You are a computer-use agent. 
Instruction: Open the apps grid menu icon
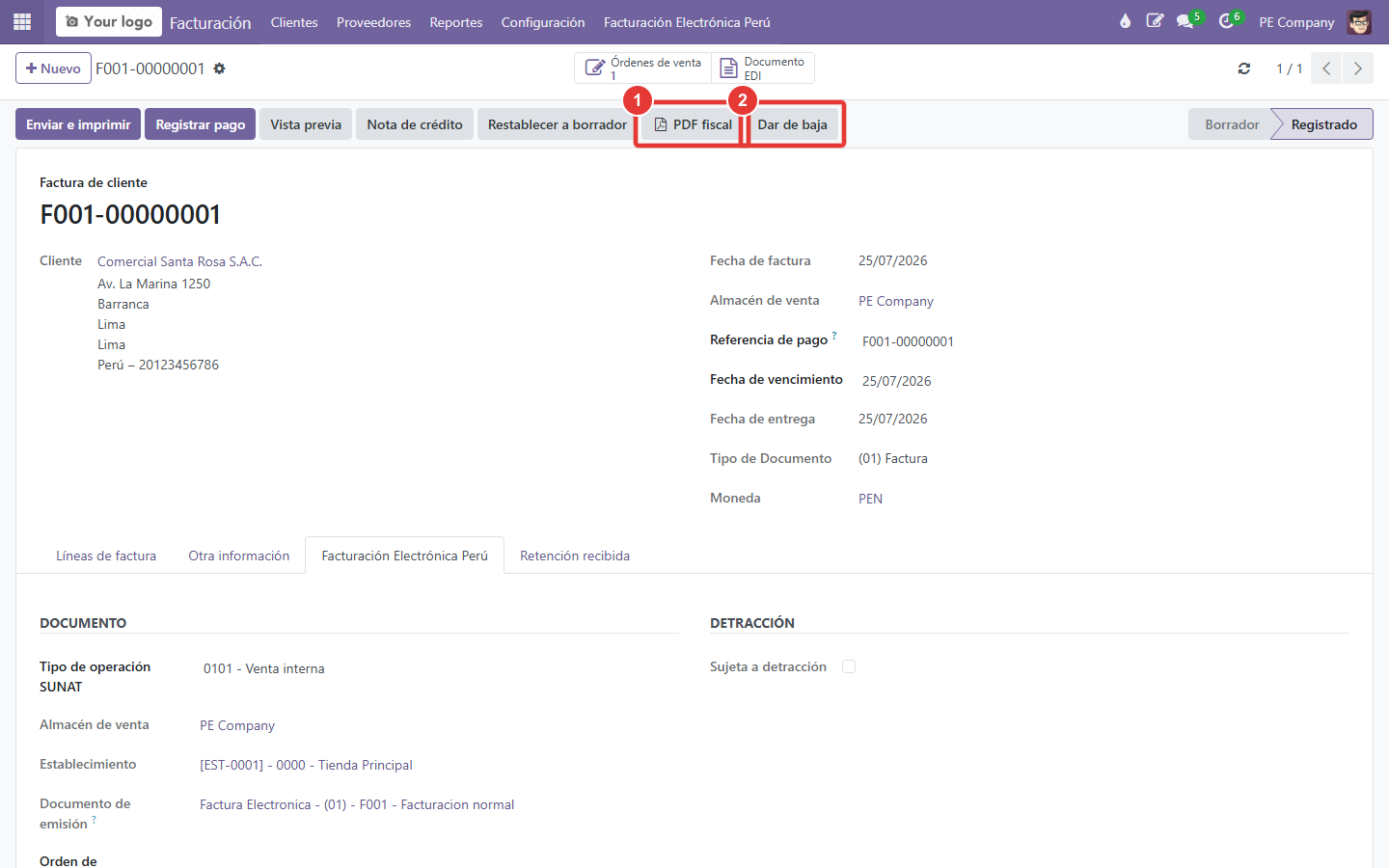pos(22,21)
